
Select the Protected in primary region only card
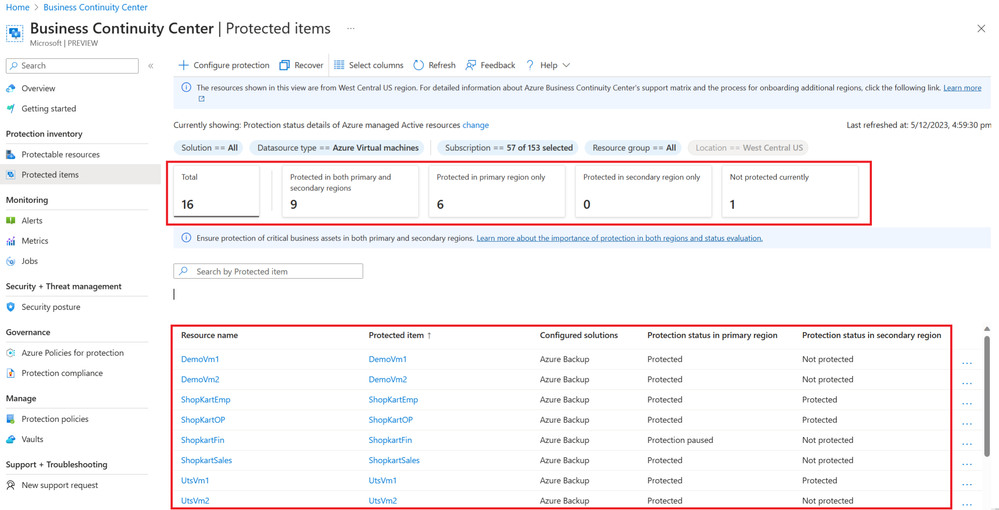[496, 191]
